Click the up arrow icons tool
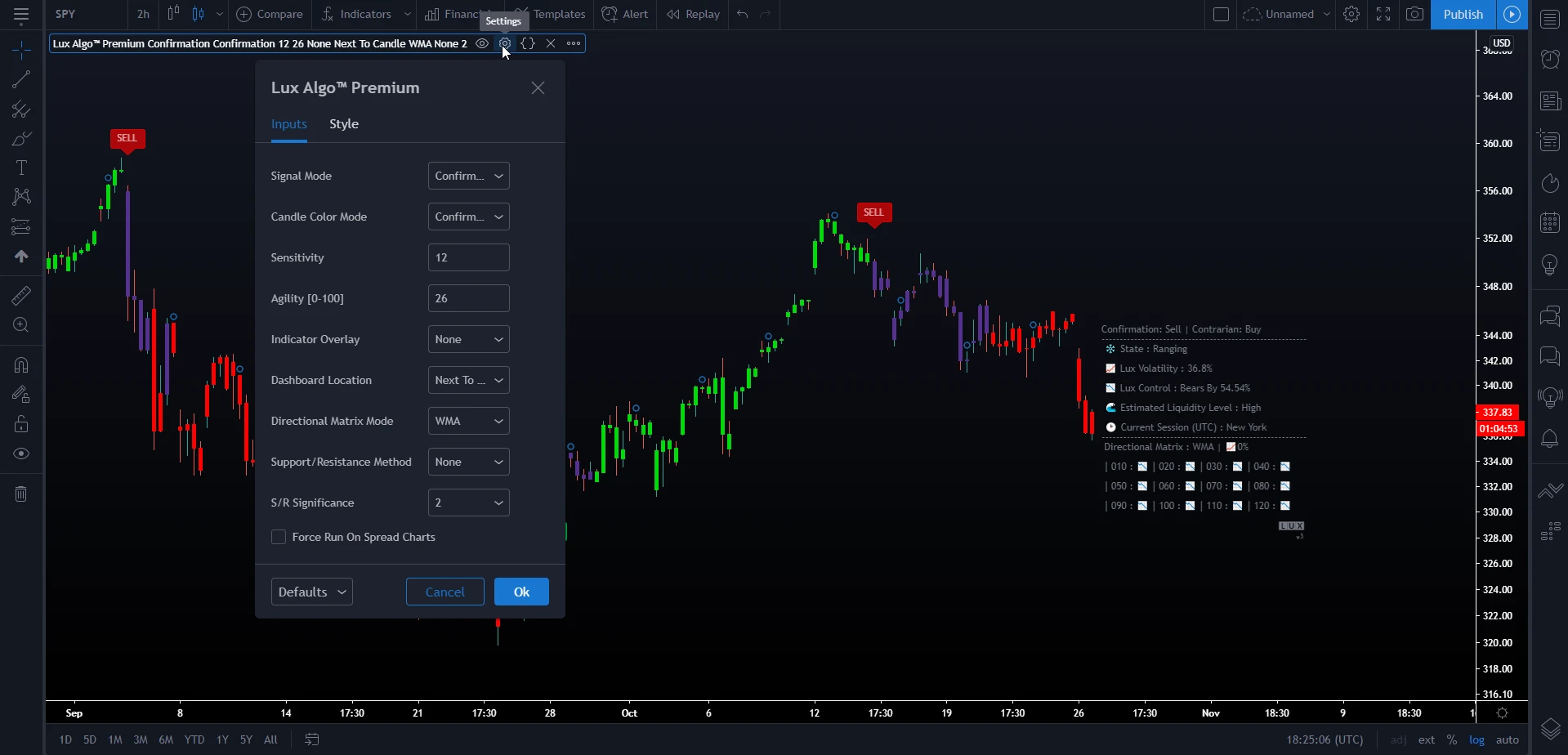The width and height of the screenshot is (1568, 755). (21, 257)
